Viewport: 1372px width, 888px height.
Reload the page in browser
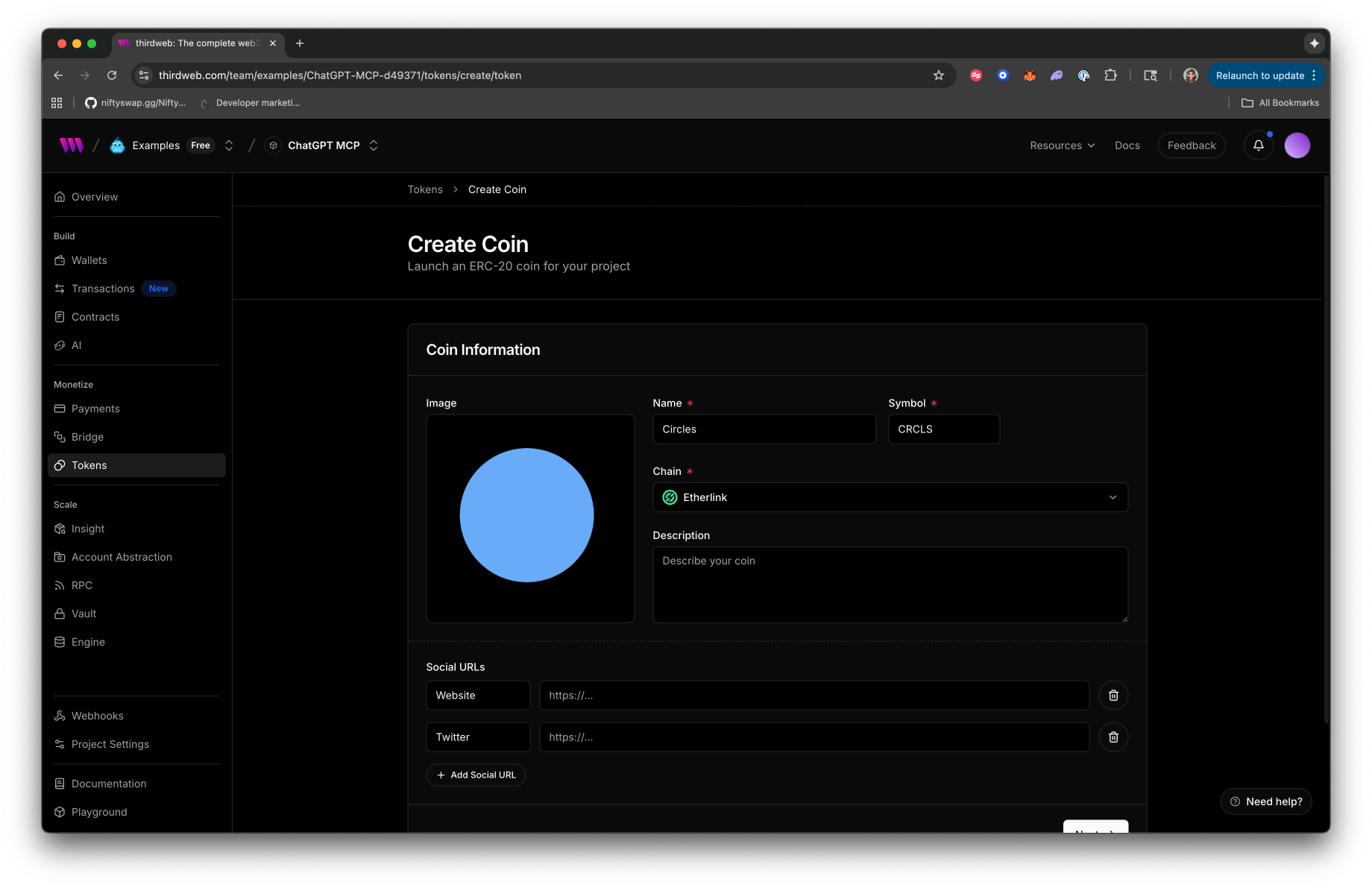point(112,75)
